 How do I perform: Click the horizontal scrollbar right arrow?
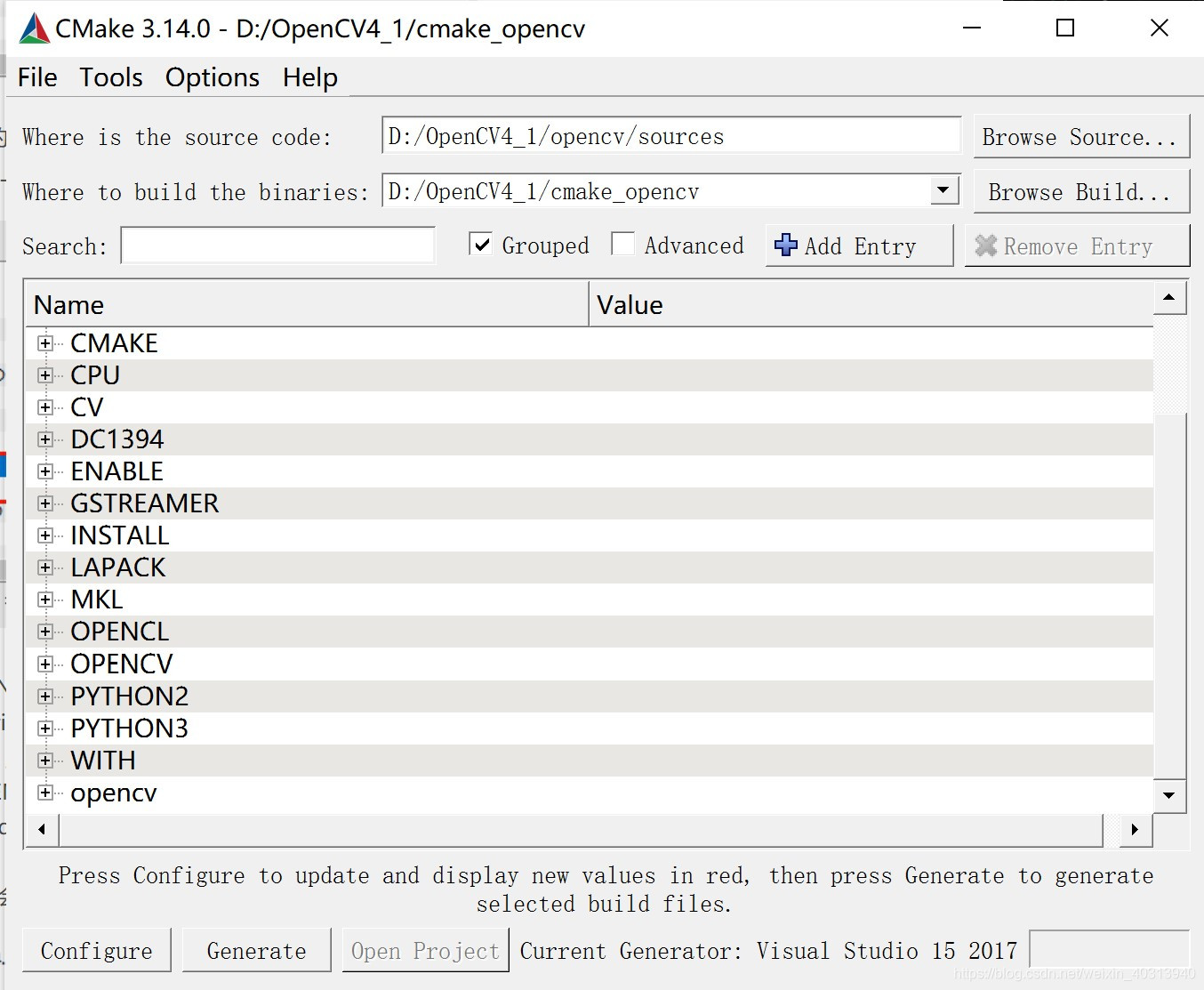1135,830
